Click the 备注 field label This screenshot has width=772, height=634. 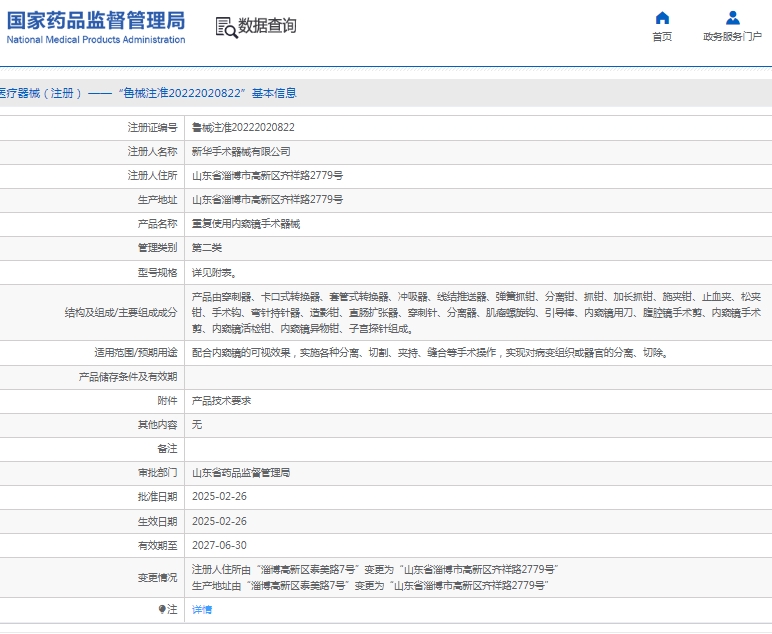coord(167,449)
